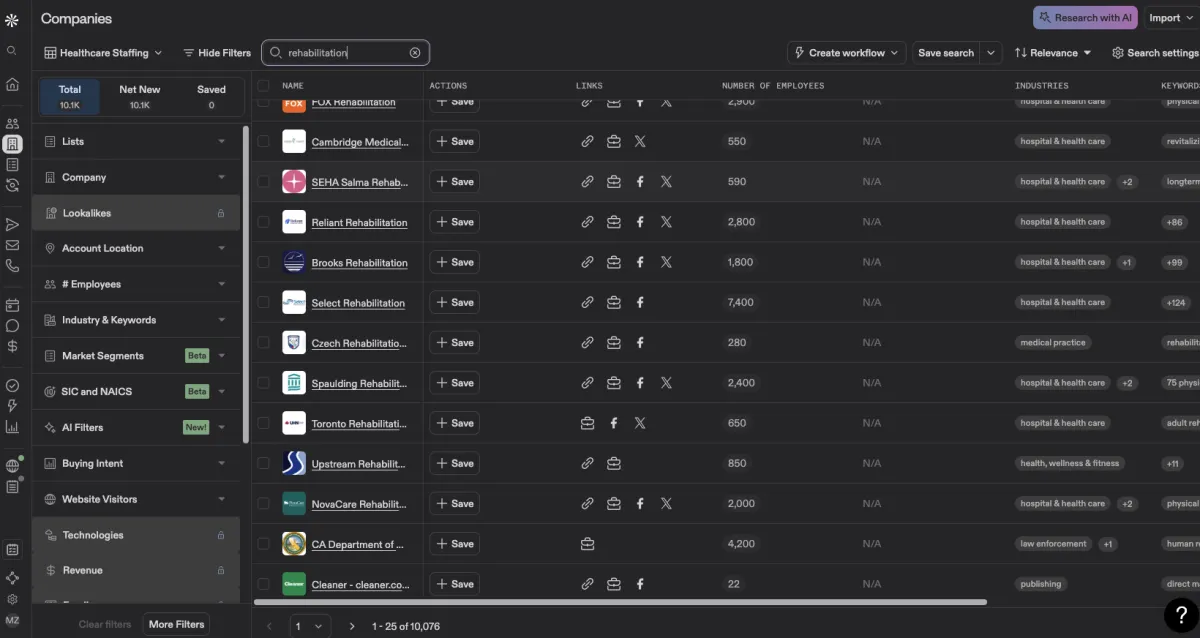The image size is (1200, 638).
Task: Save the Brooks Rehabilitation company
Action: (455, 262)
